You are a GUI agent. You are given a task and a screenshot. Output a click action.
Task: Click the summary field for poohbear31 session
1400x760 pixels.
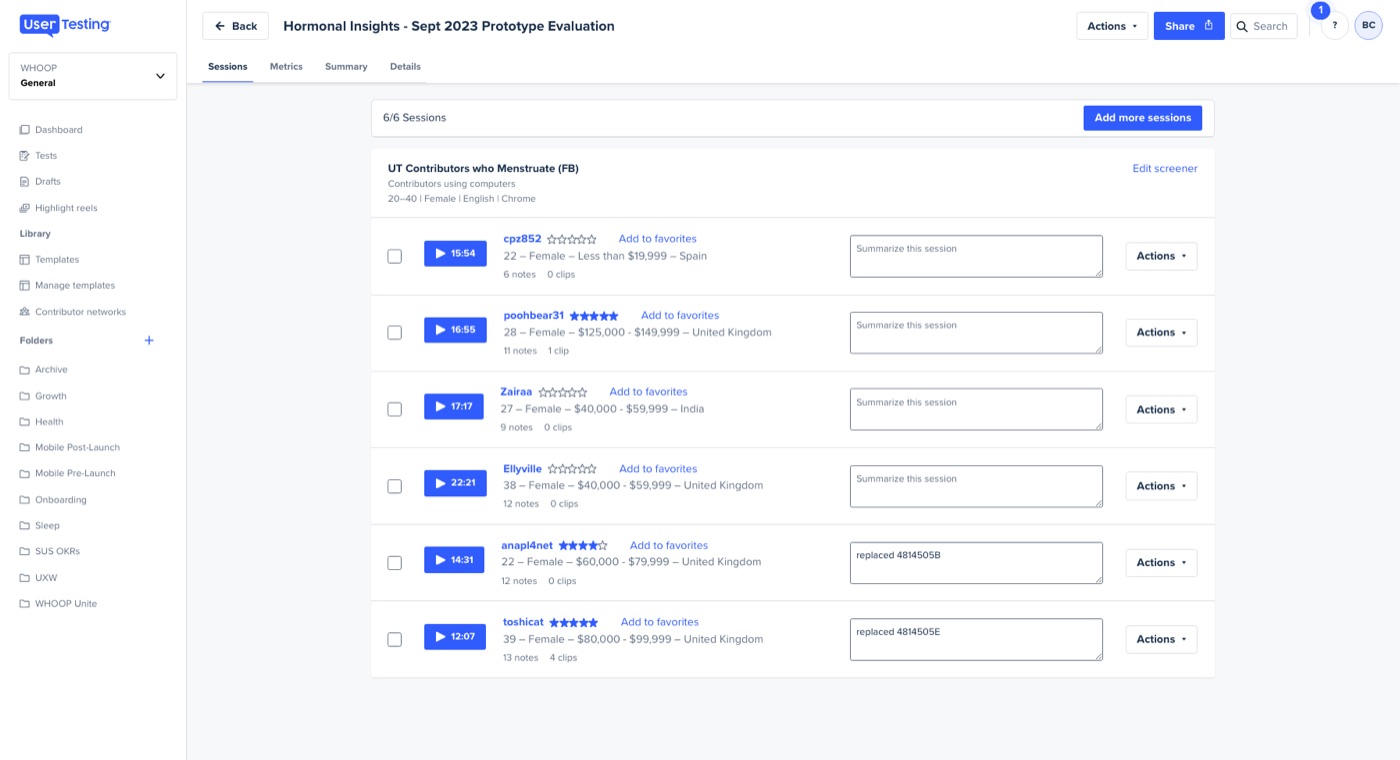976,333
